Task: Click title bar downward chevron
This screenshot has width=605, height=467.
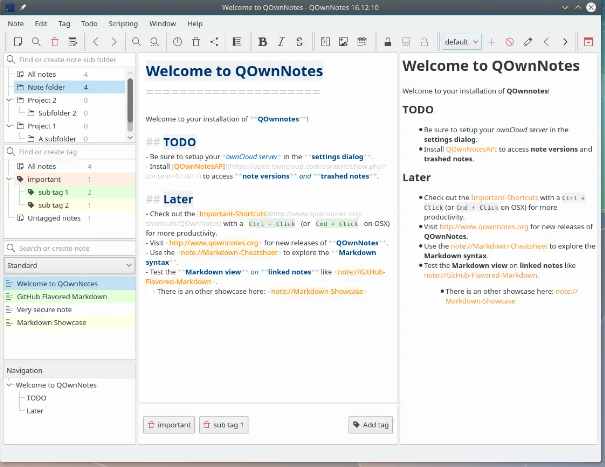Action: click(x=565, y=7)
